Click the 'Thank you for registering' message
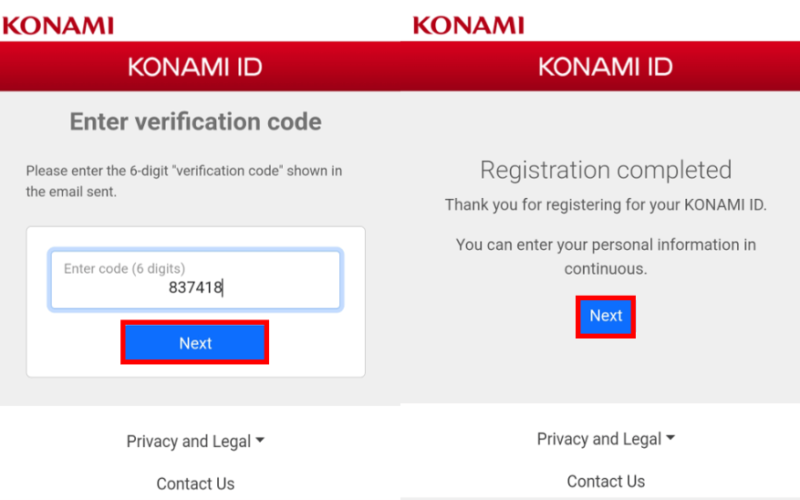The image size is (800, 500). pos(606,205)
